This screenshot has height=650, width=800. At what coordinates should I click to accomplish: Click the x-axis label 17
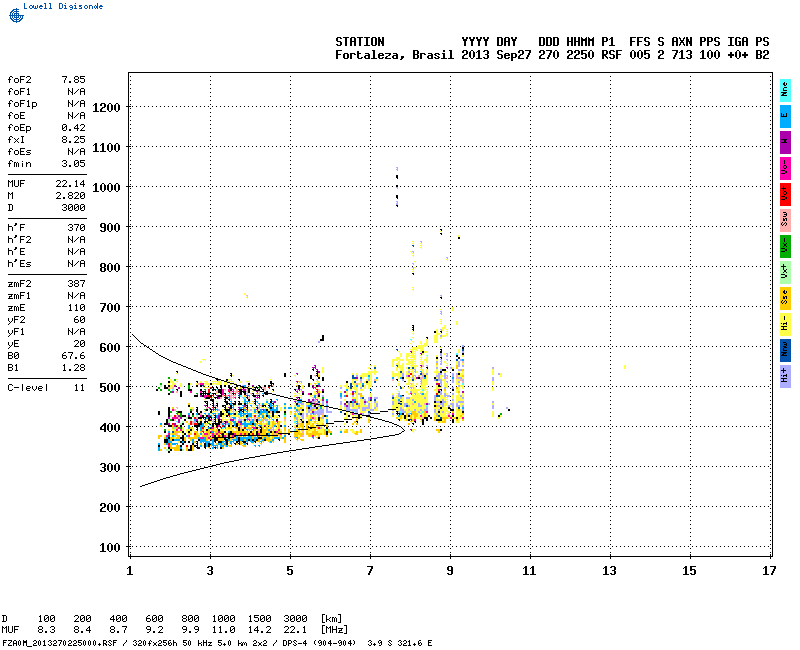pyautogui.click(x=769, y=571)
